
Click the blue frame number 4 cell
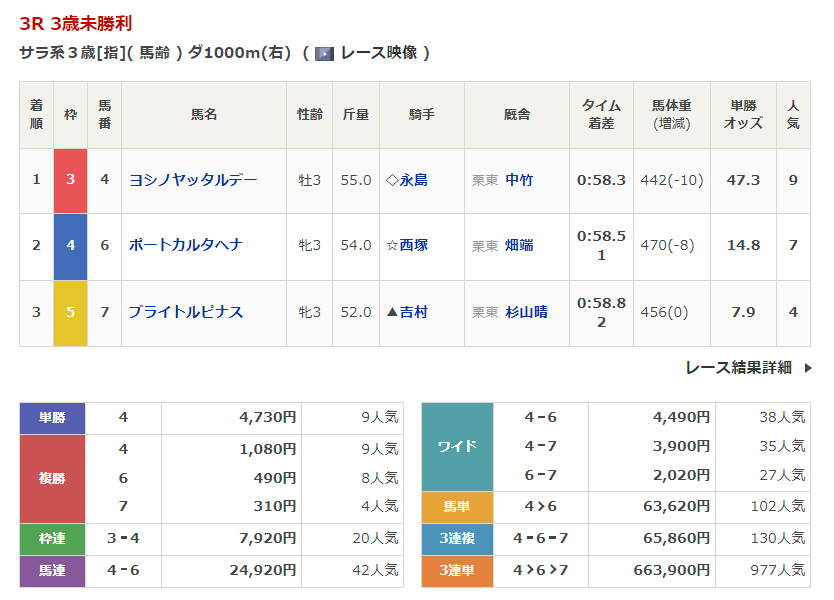(70, 245)
